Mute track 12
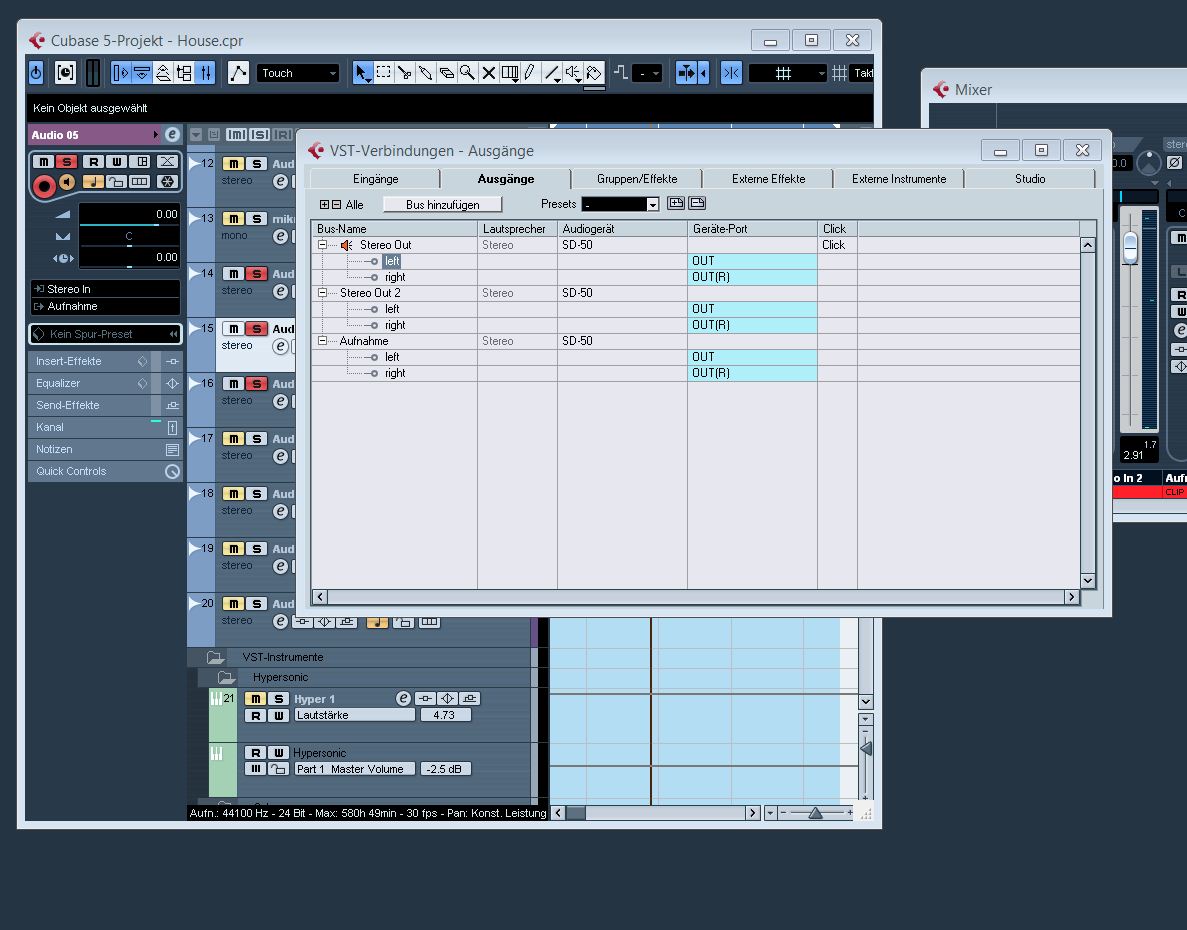The width and height of the screenshot is (1187, 930). click(233, 163)
